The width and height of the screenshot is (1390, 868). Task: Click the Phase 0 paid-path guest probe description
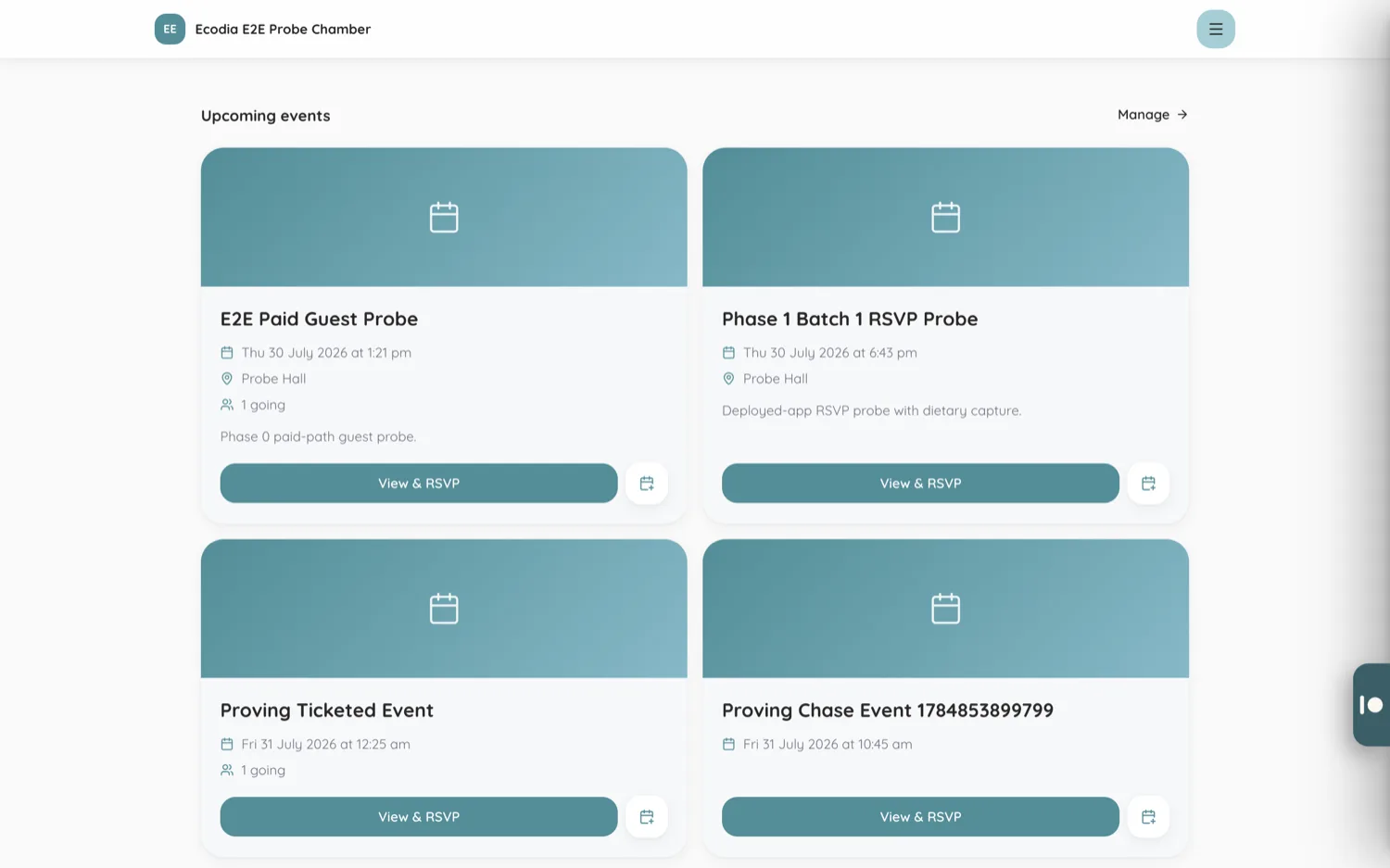tap(319, 436)
